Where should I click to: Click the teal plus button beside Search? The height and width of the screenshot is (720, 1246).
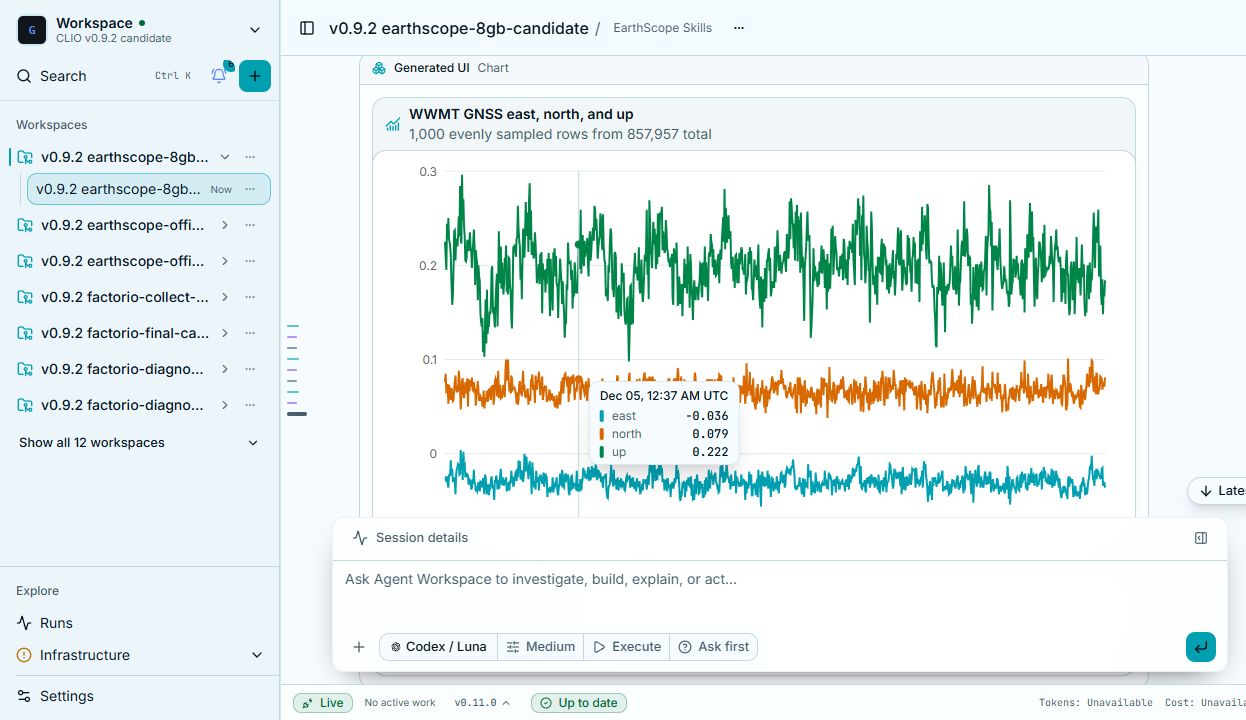[255, 76]
